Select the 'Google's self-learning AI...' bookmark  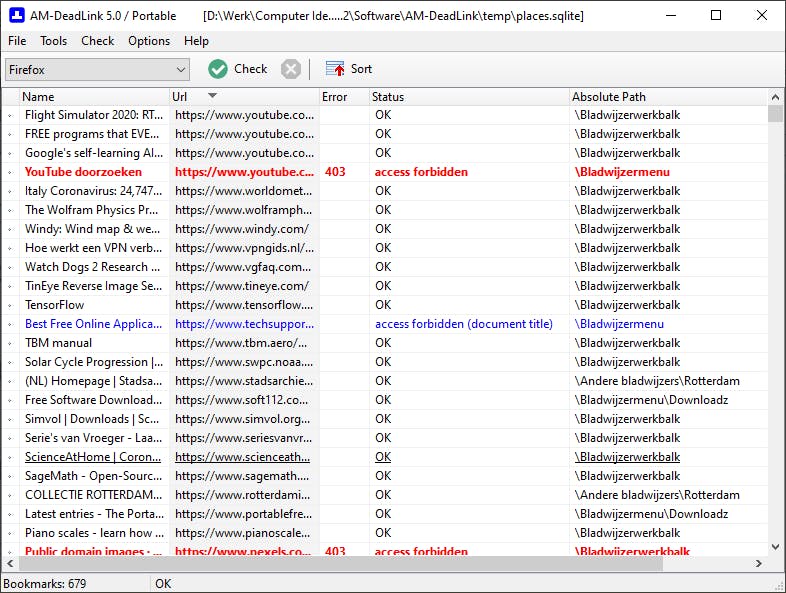(x=94, y=153)
